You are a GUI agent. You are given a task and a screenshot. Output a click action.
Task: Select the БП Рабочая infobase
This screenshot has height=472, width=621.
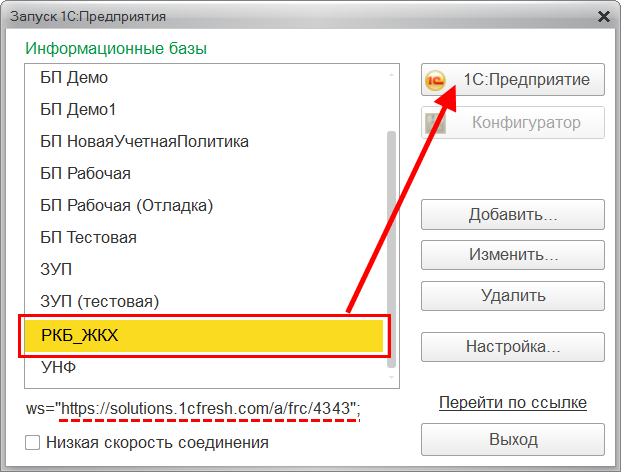(x=206, y=174)
